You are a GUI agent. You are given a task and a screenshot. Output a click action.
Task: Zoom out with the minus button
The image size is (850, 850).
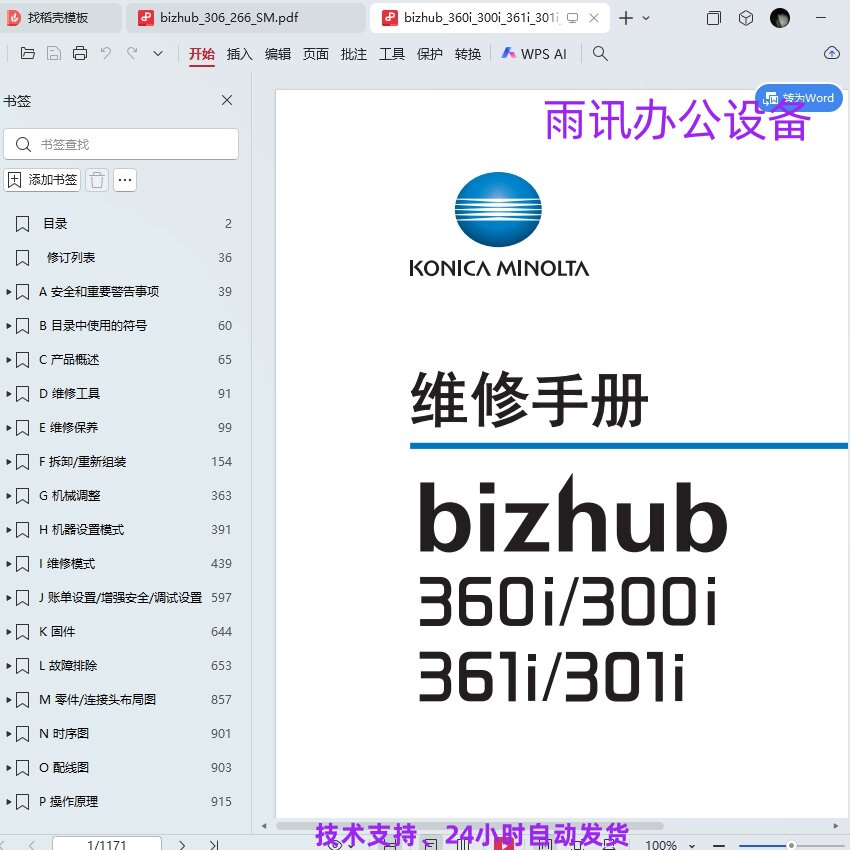point(719,845)
